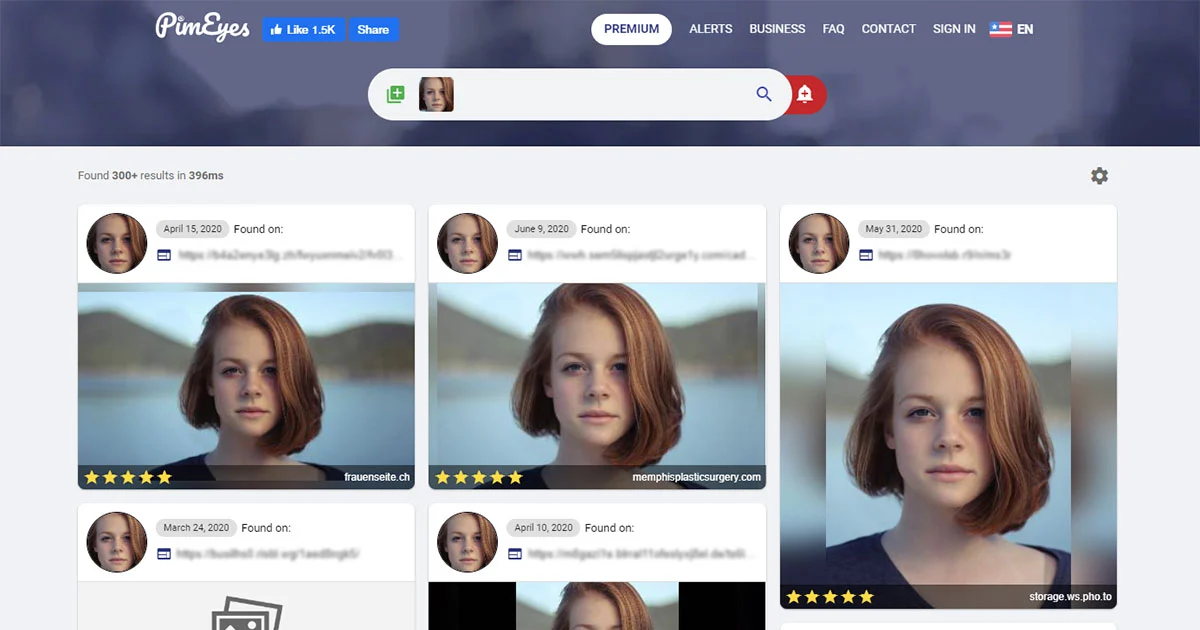Click the PimEyes logo

coord(203,28)
